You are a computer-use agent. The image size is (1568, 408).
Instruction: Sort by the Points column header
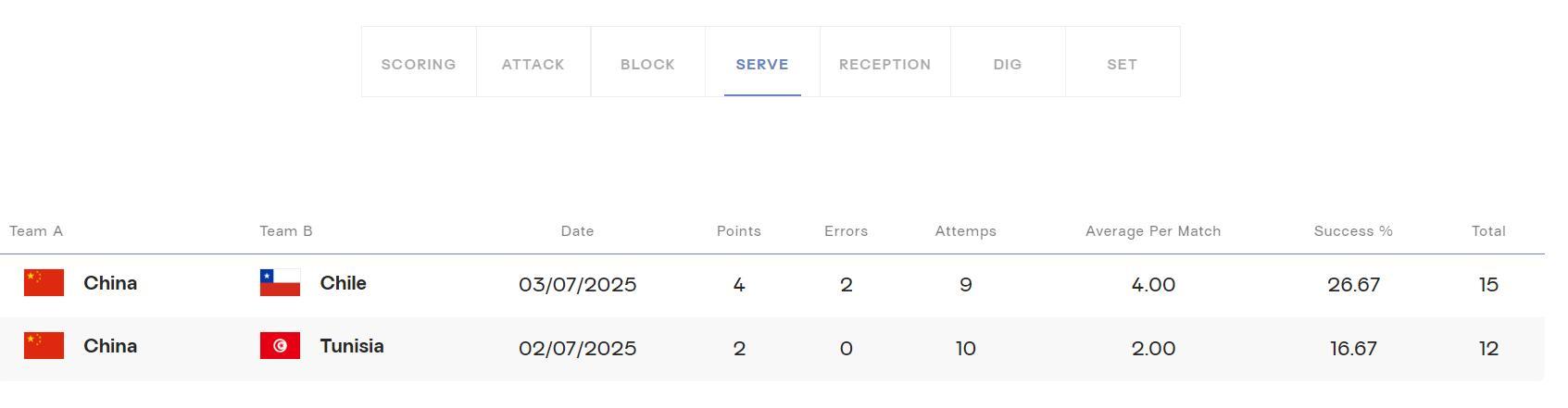tap(738, 231)
